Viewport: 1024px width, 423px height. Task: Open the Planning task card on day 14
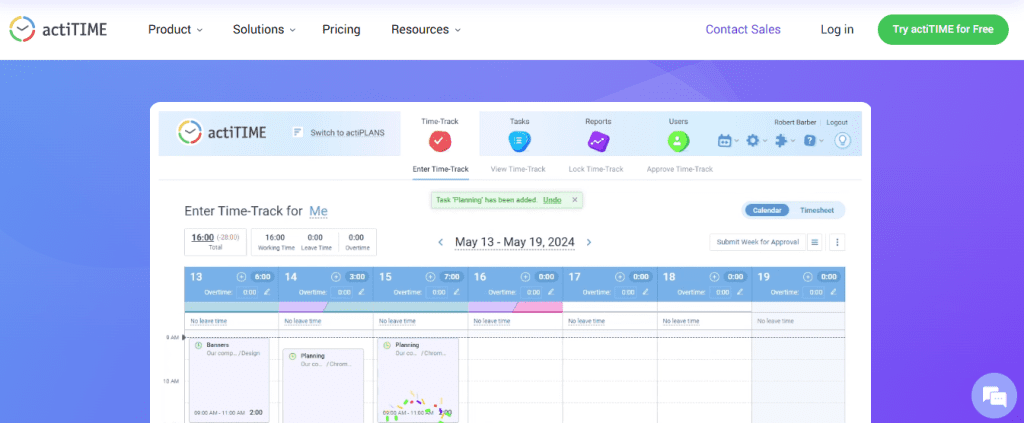pyautogui.click(x=323, y=385)
